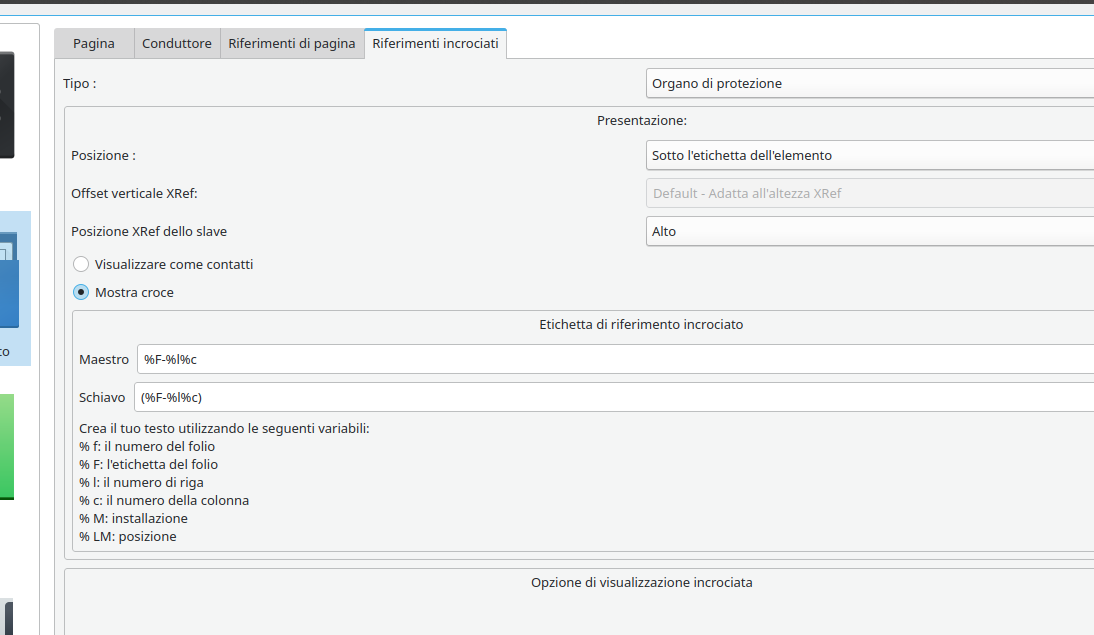Select the 'Riferimenti incrociati' tab
Screen dimensions: 1094x635
[x=435, y=44]
